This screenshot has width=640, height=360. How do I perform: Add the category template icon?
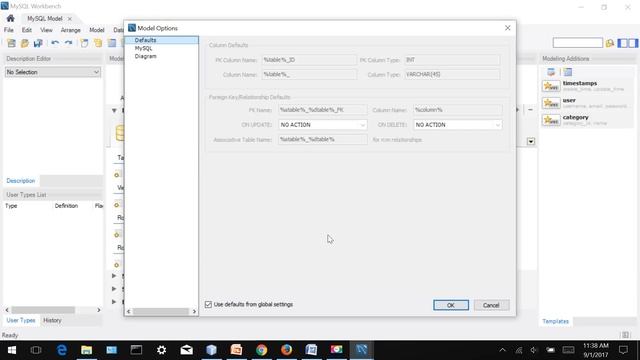(x=551, y=120)
